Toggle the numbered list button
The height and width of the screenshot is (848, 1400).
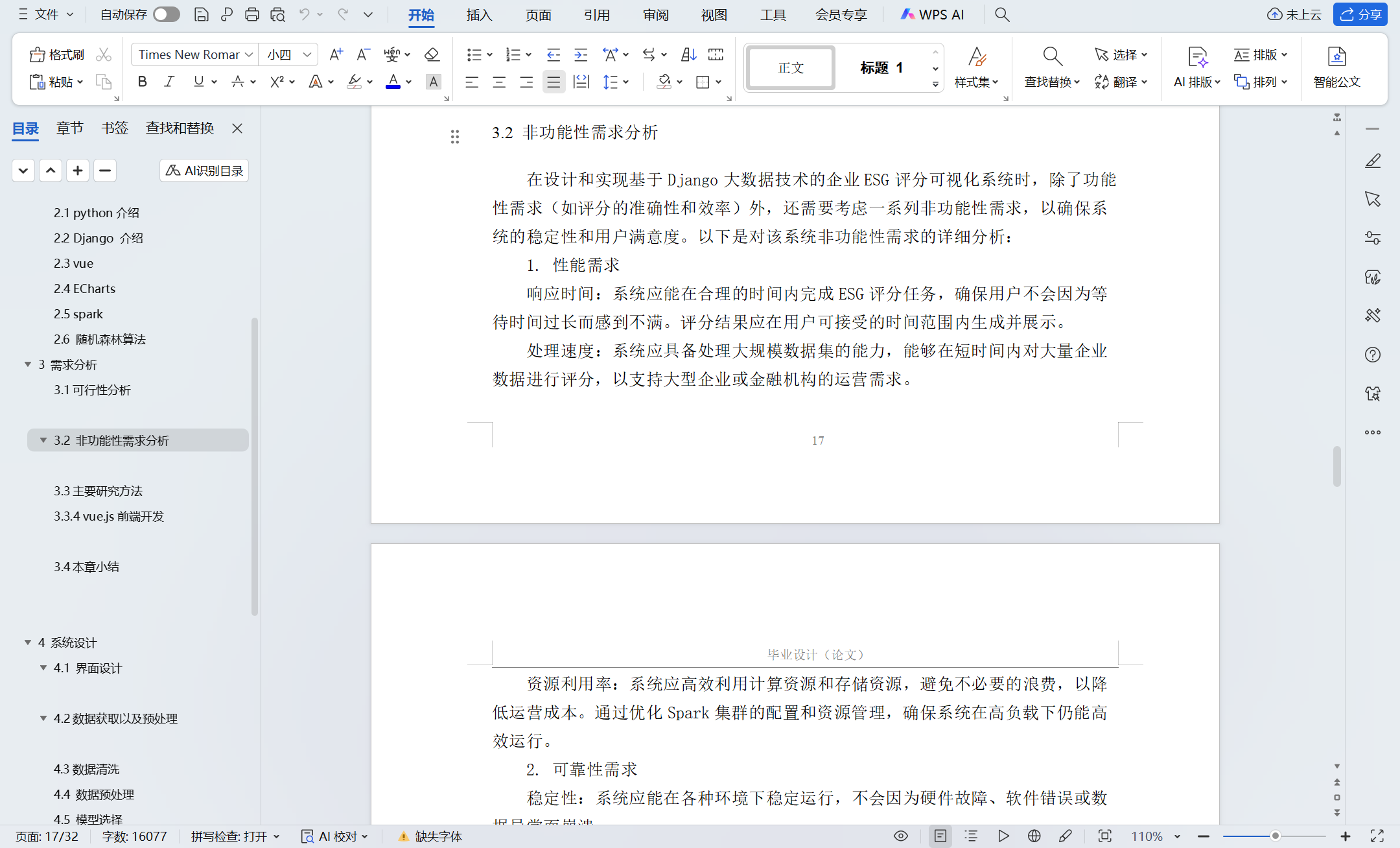coord(513,54)
